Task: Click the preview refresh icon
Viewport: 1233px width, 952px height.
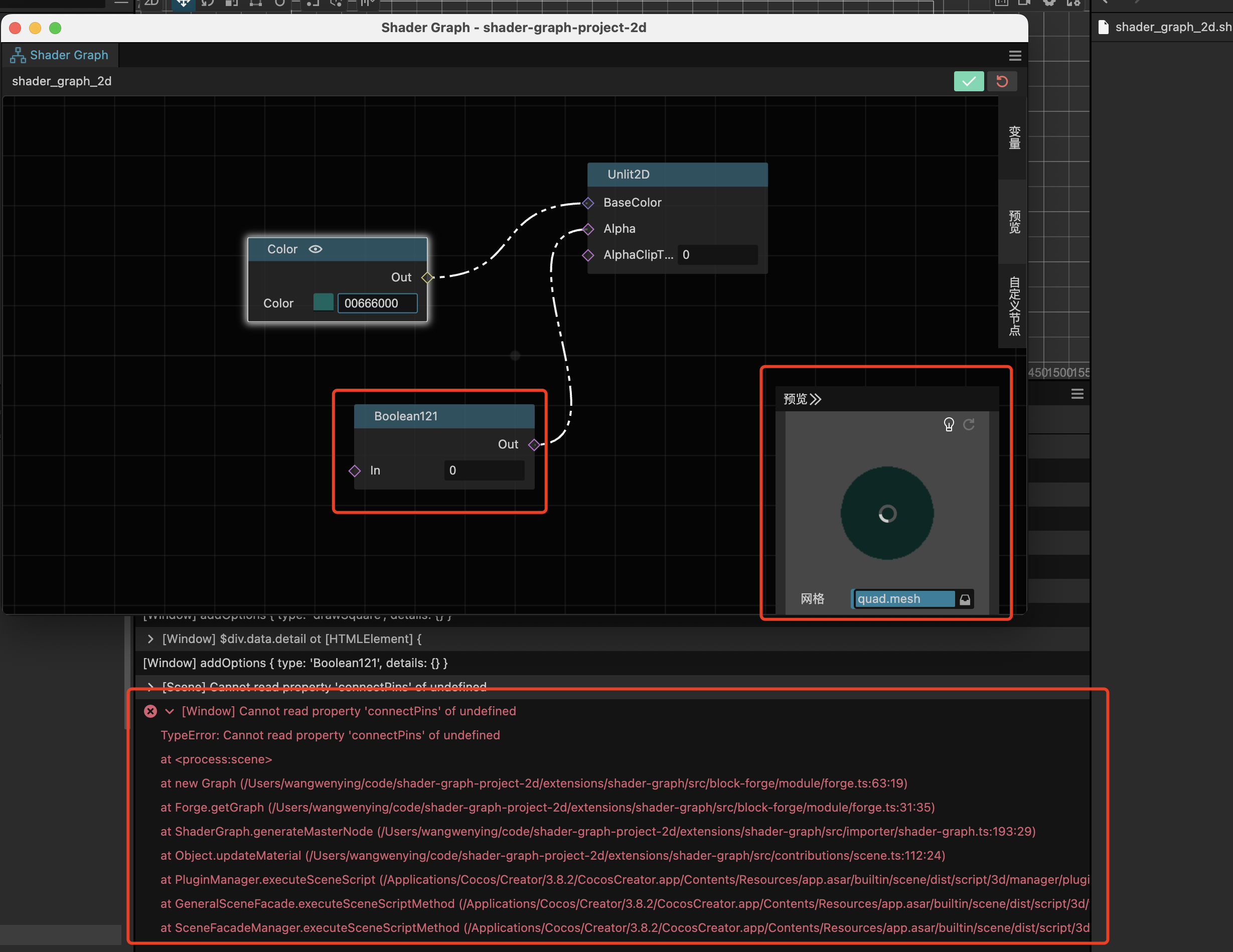Action: (x=969, y=424)
